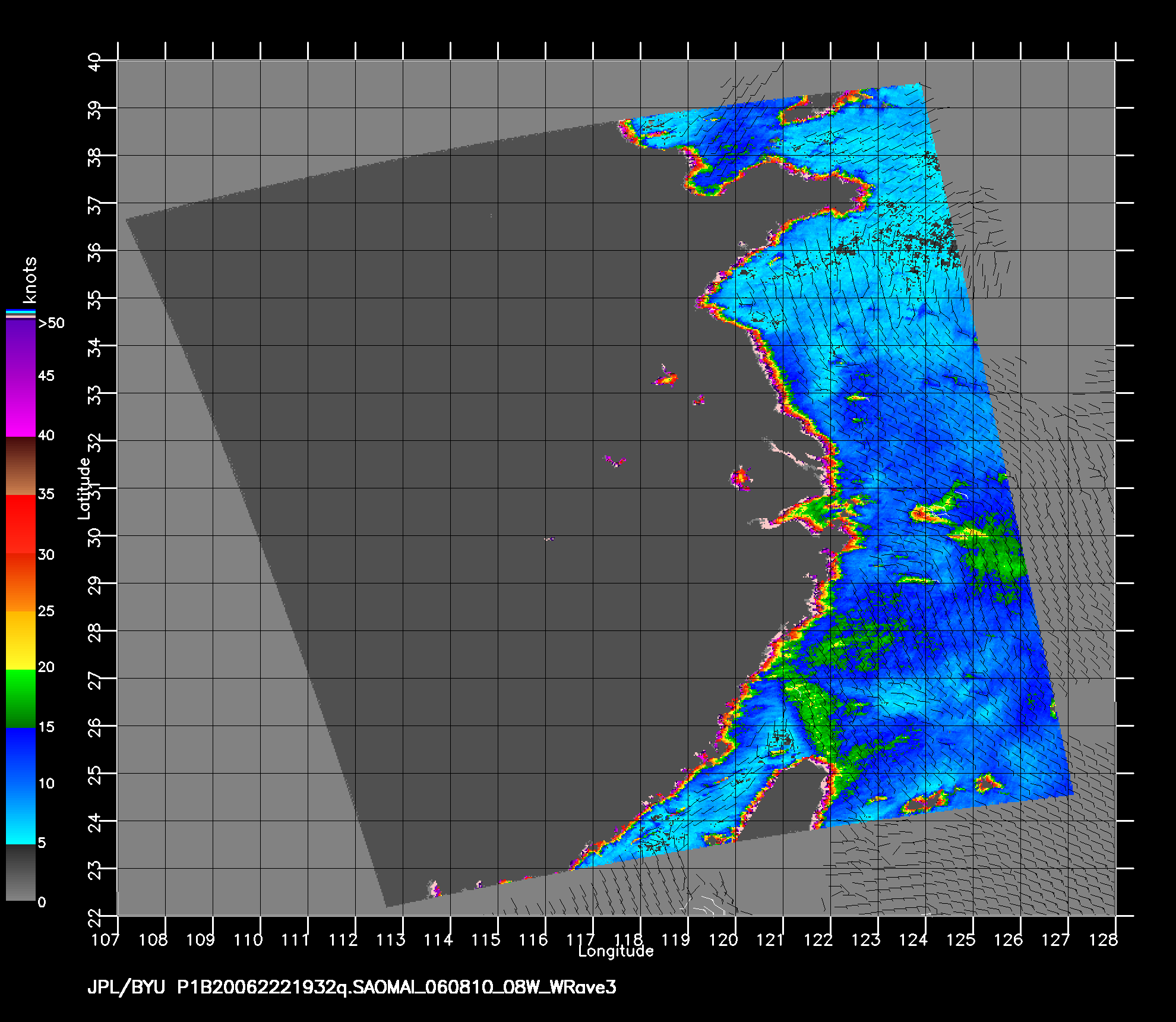1176x1022 pixels.
Task: Click the 'Latitude' axis title
Action: (84, 488)
